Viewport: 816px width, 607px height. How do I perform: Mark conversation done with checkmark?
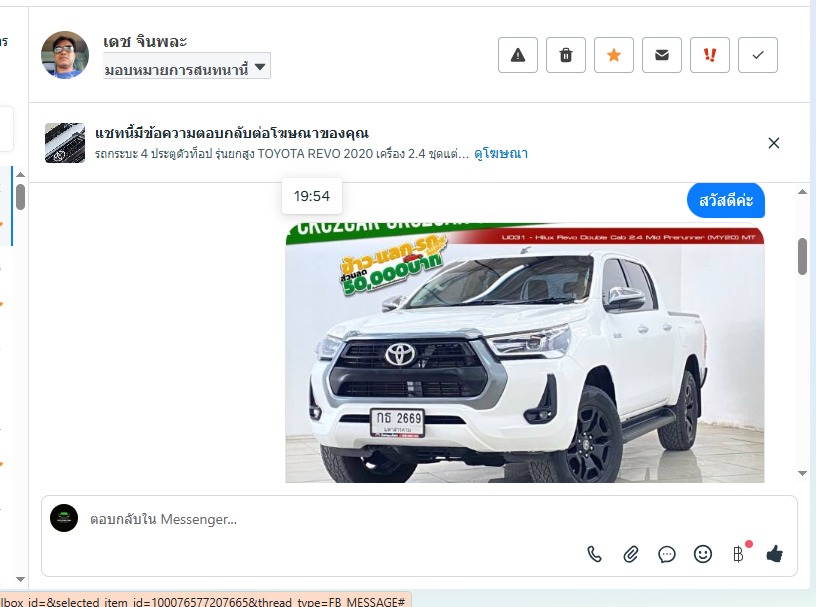point(758,55)
